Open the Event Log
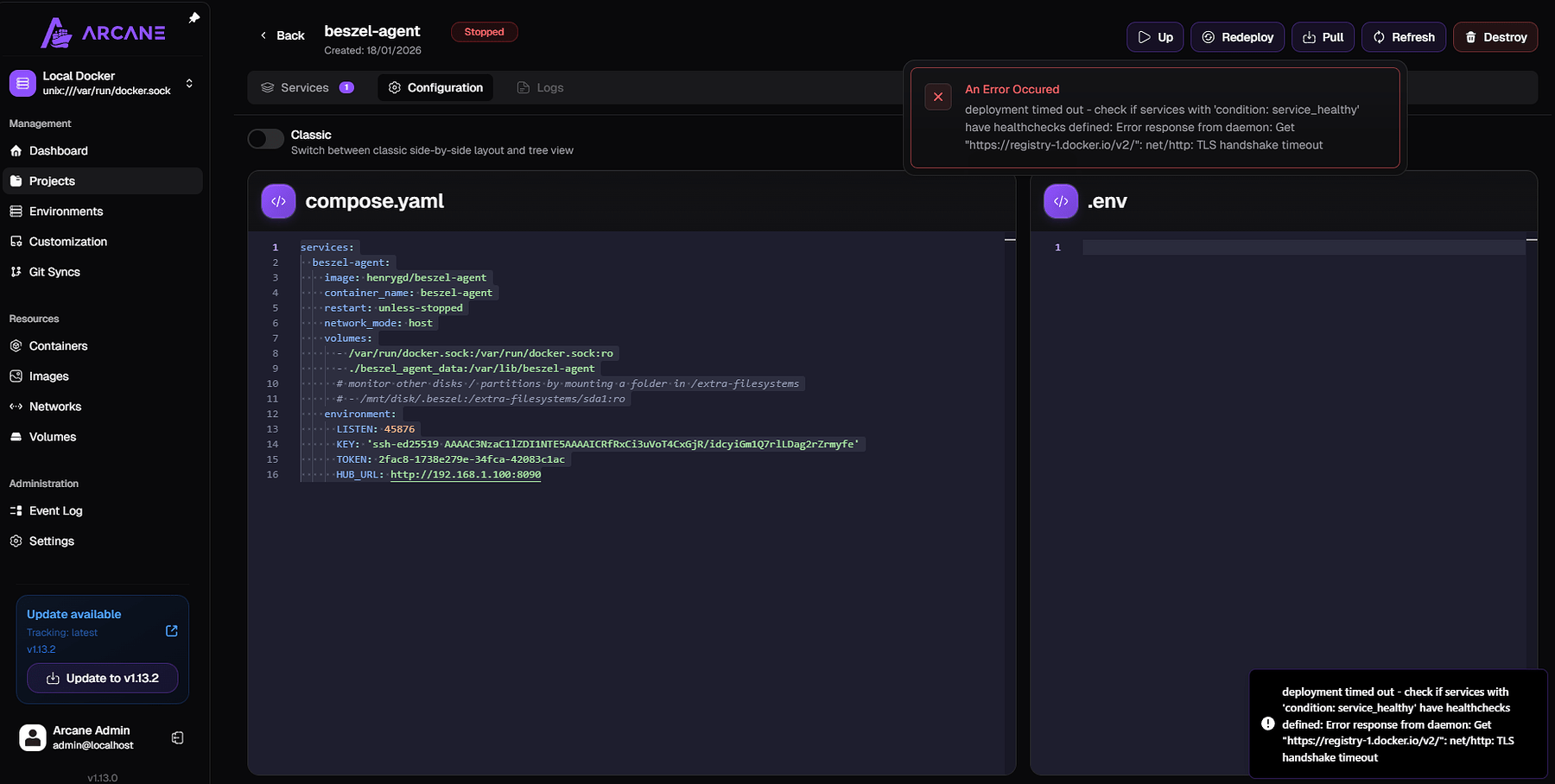The width and height of the screenshot is (1555, 784). 55,510
